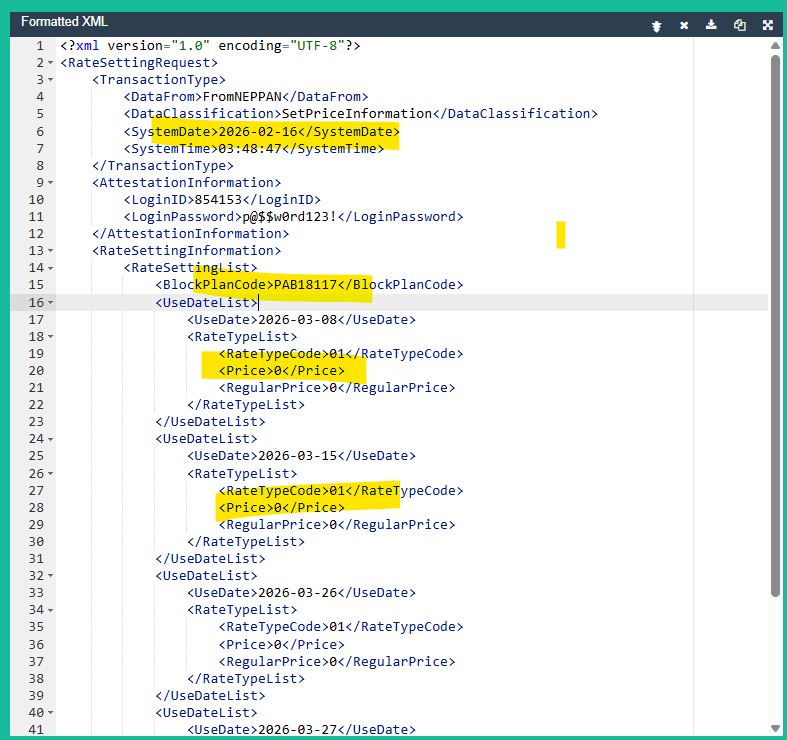Place cursor in the PAB18117 block plan code
Image resolution: width=787 pixels, height=740 pixels.
pos(305,285)
